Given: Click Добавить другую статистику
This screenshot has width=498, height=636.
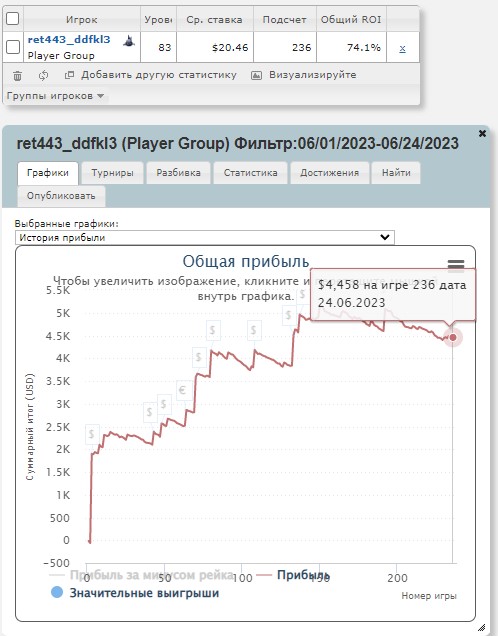Looking at the screenshot, I should (x=159, y=75).
